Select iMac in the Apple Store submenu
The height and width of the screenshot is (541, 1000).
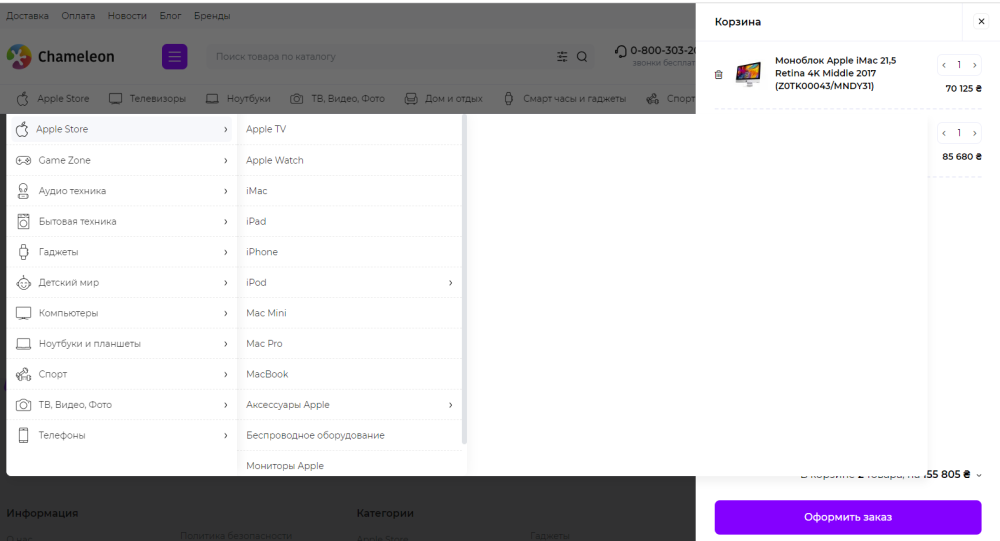pyautogui.click(x=256, y=191)
